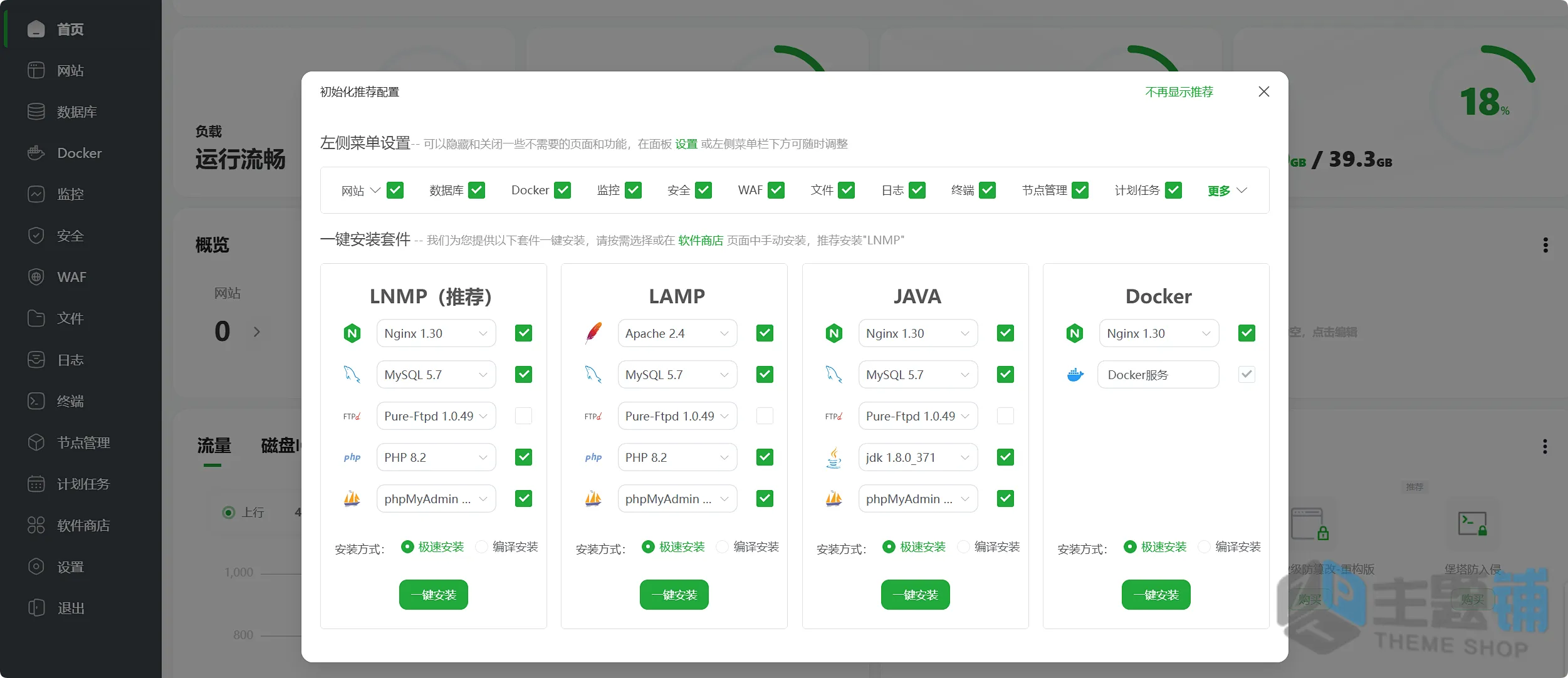Enable Pure-Ftpd checkbox in the LNMP card
The height and width of the screenshot is (678, 1568).
pos(524,416)
